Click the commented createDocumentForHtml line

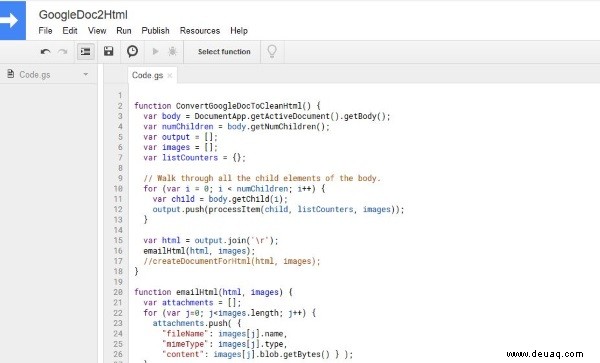click(232, 261)
